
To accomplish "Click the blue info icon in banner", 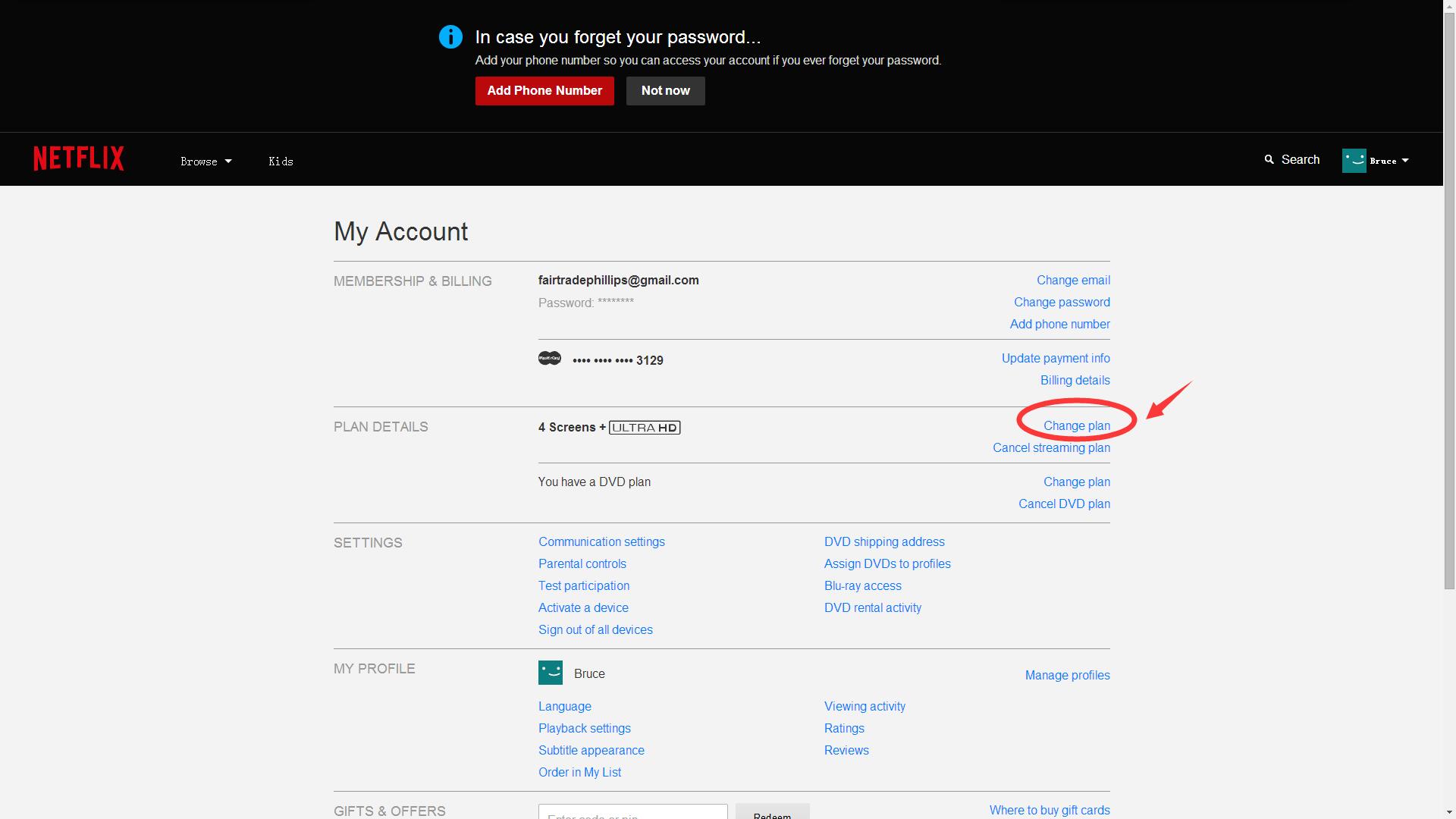I will coord(450,36).
